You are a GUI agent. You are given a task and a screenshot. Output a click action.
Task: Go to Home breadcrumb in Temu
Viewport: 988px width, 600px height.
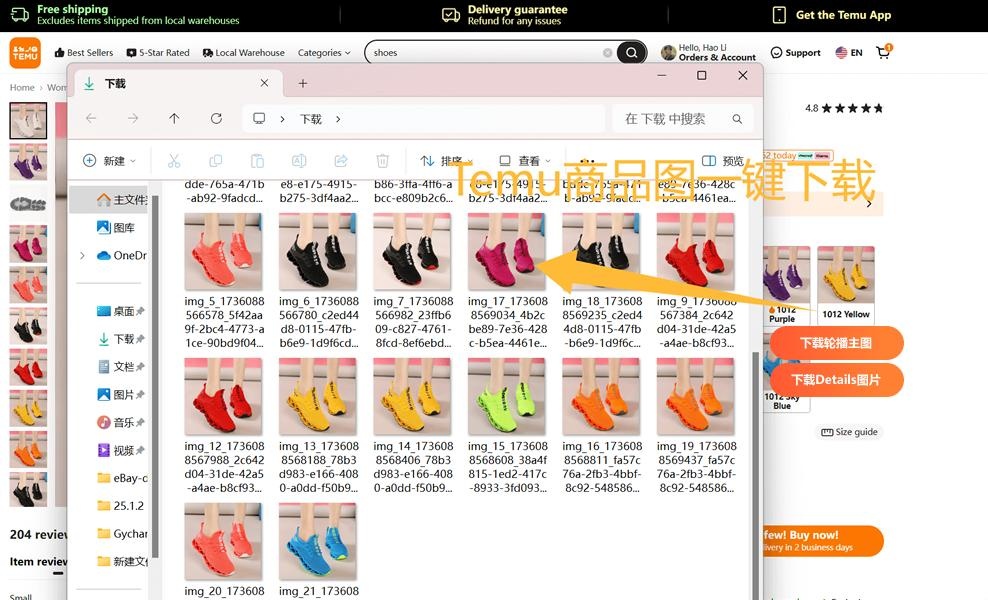tap(22, 88)
